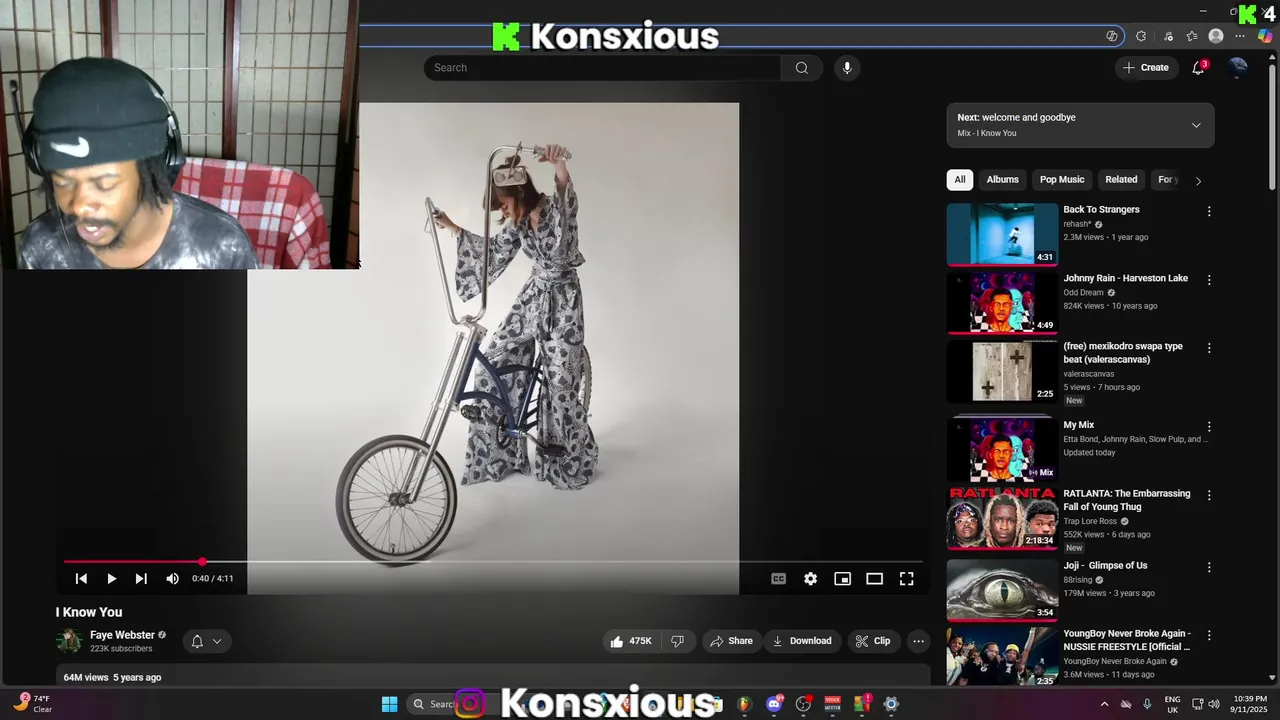Select the All filter chip

[960, 180]
